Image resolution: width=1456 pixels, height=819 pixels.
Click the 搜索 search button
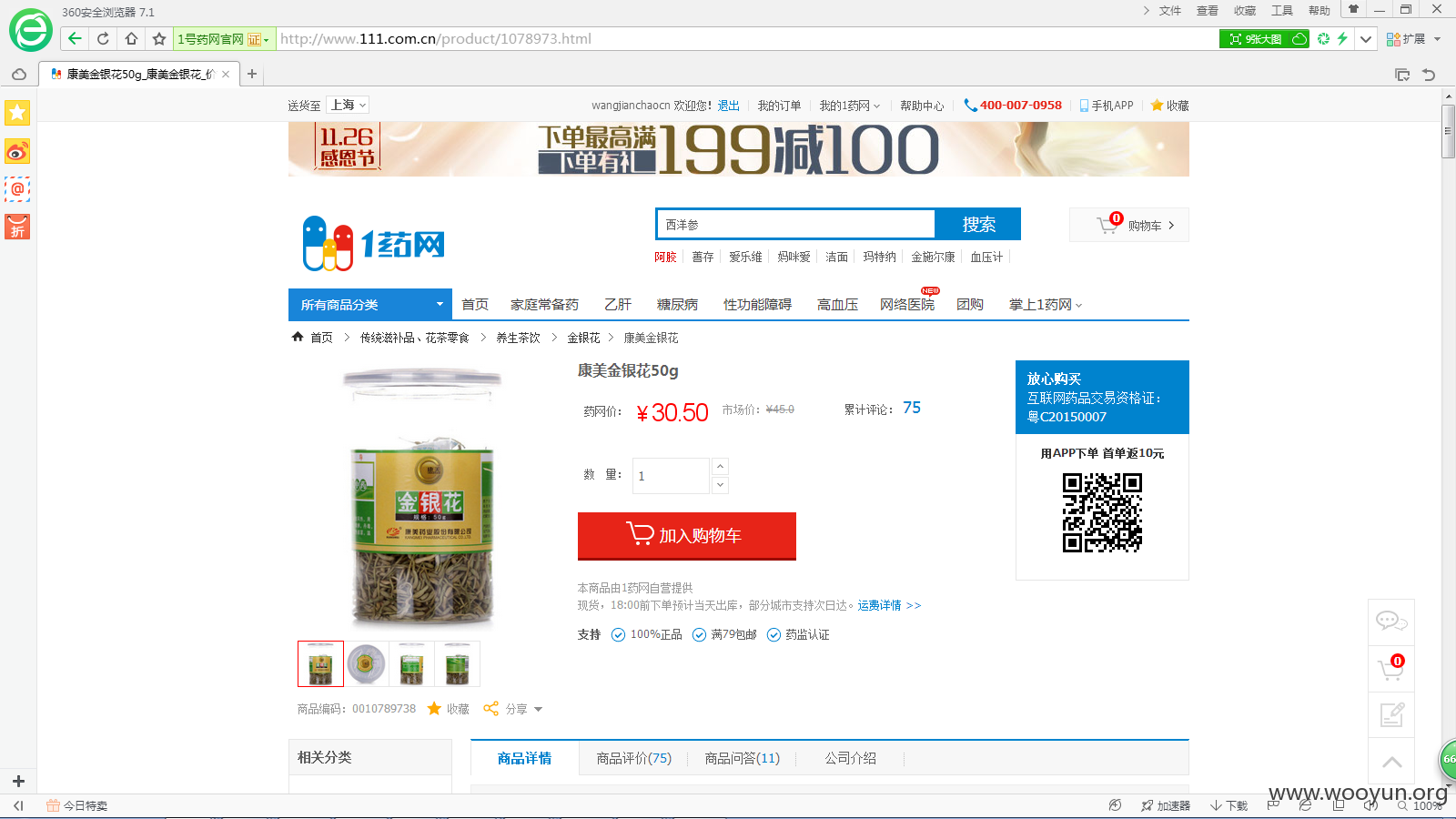(x=978, y=224)
